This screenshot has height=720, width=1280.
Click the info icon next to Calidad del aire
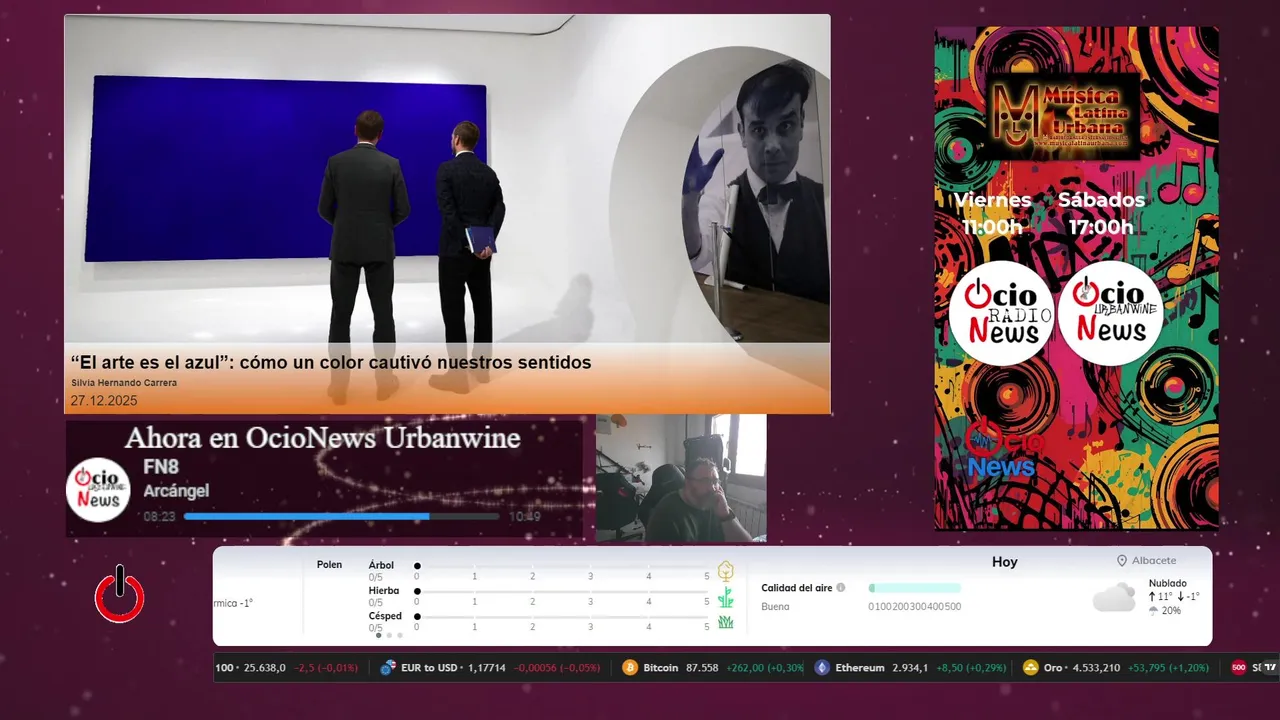[841, 588]
